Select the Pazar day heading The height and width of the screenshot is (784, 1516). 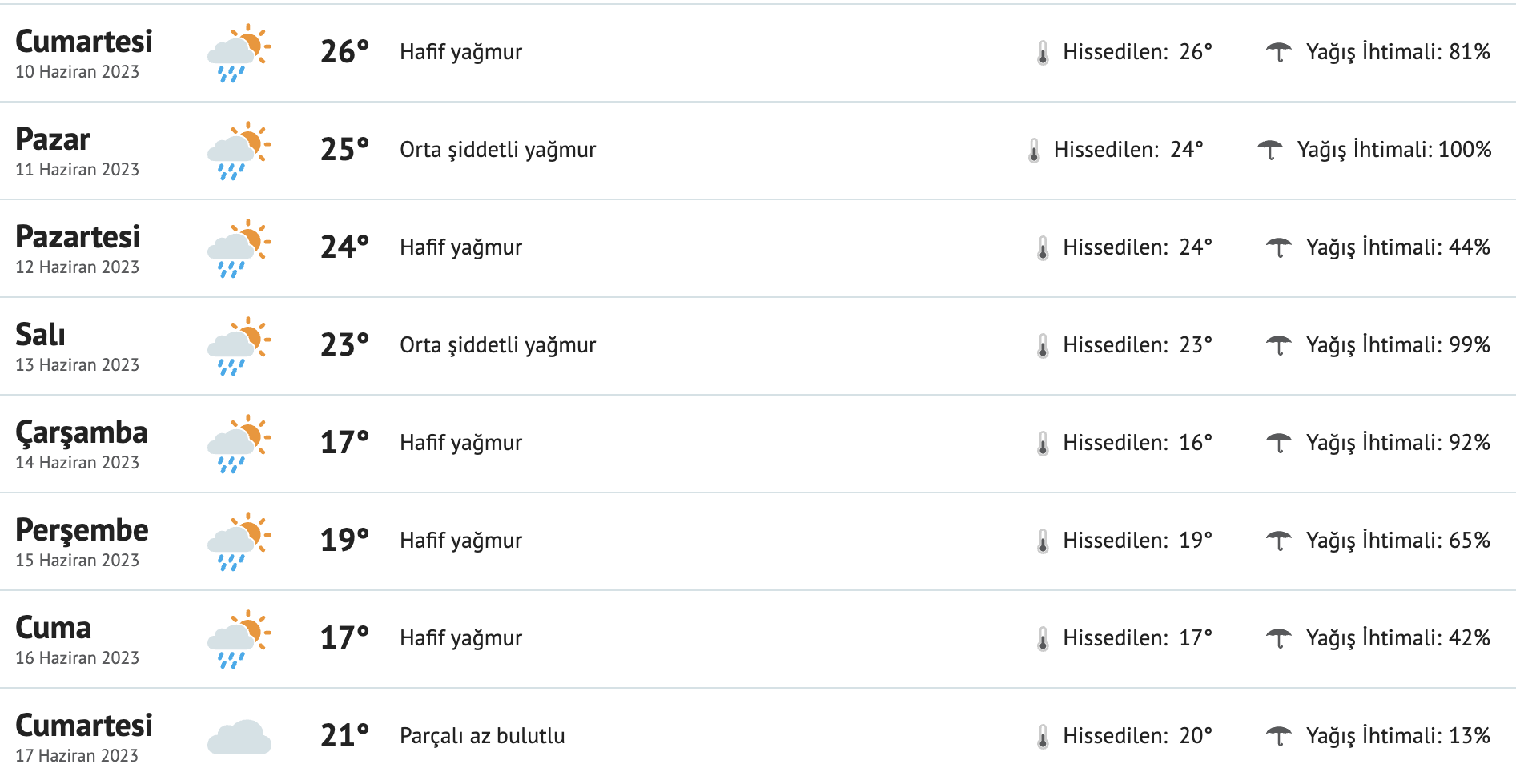53,139
